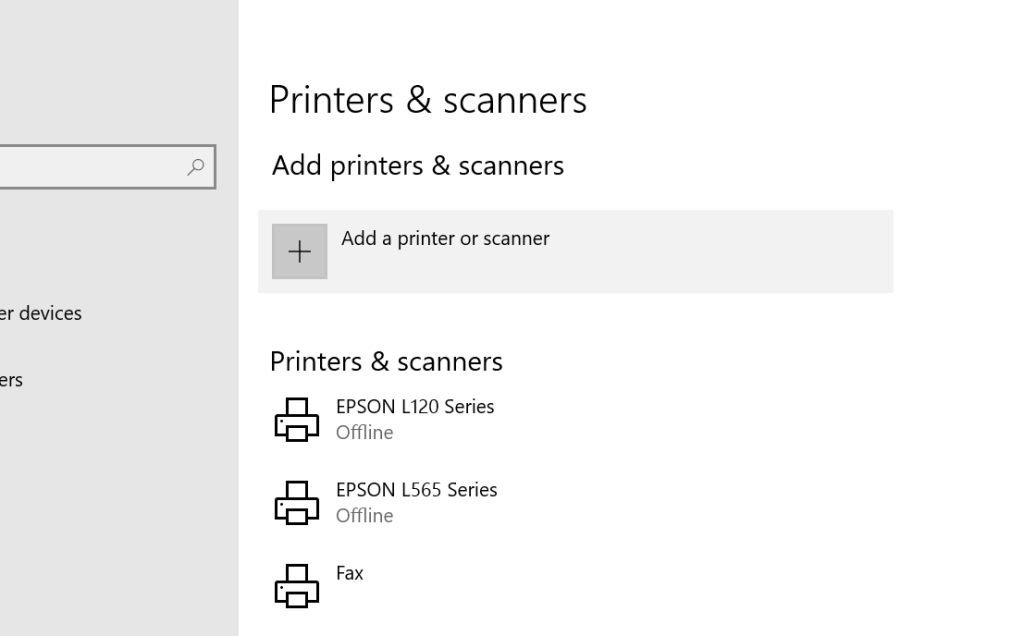The height and width of the screenshot is (636, 1024).
Task: Select the EPSON L120 Series name
Action: point(415,407)
